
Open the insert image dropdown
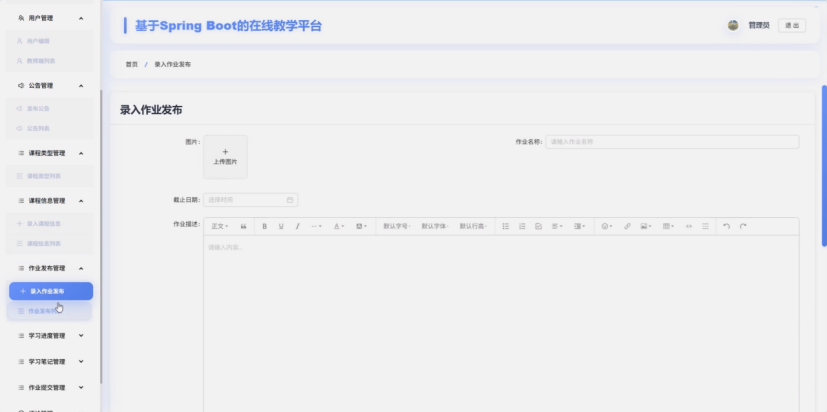point(646,226)
